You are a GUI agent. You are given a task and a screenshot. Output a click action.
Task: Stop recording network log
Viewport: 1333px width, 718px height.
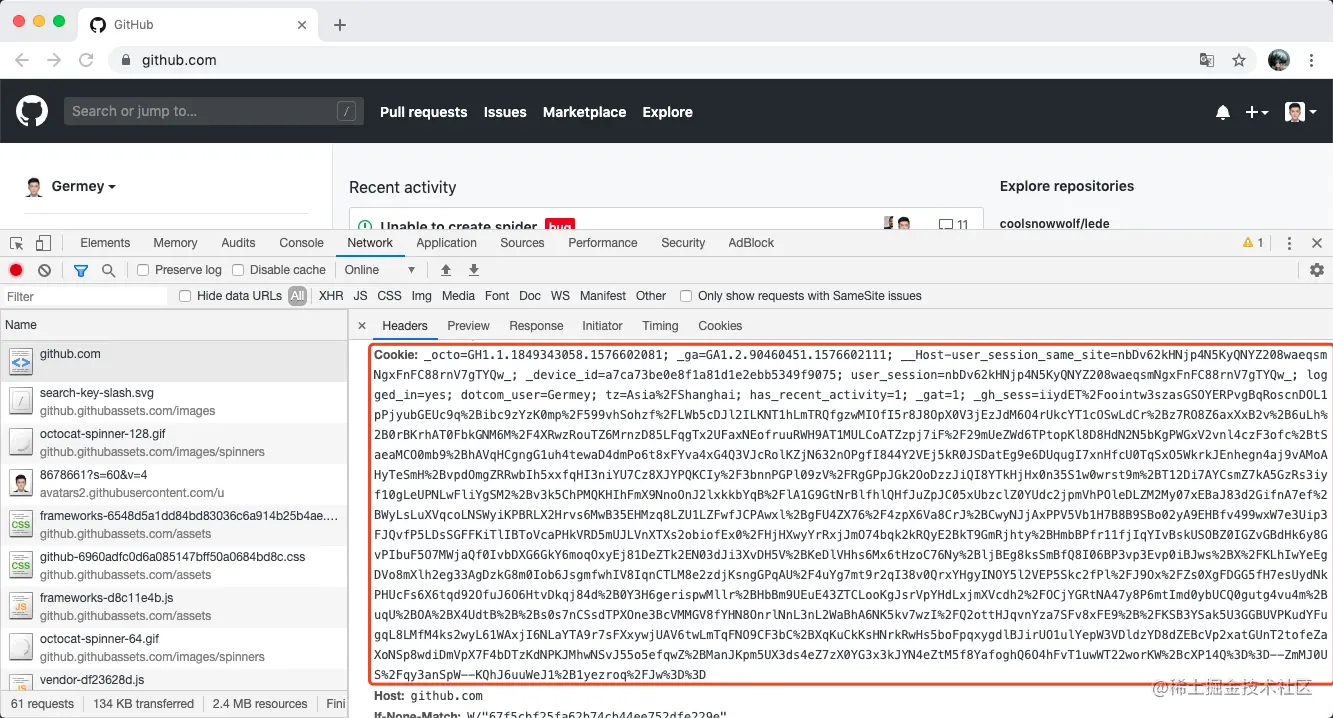(x=16, y=270)
